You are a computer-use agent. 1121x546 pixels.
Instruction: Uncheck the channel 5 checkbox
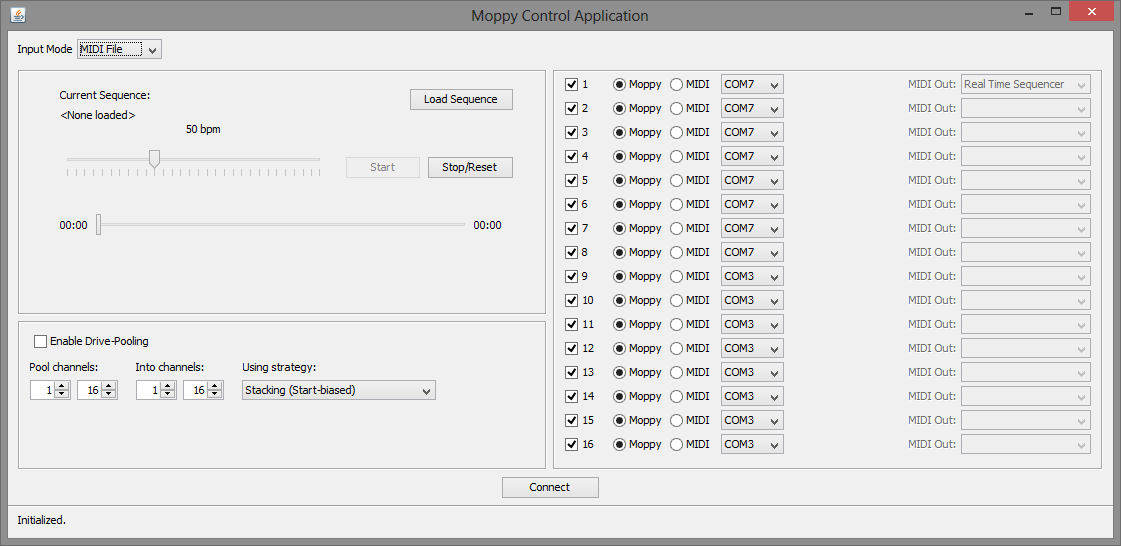pyautogui.click(x=572, y=180)
